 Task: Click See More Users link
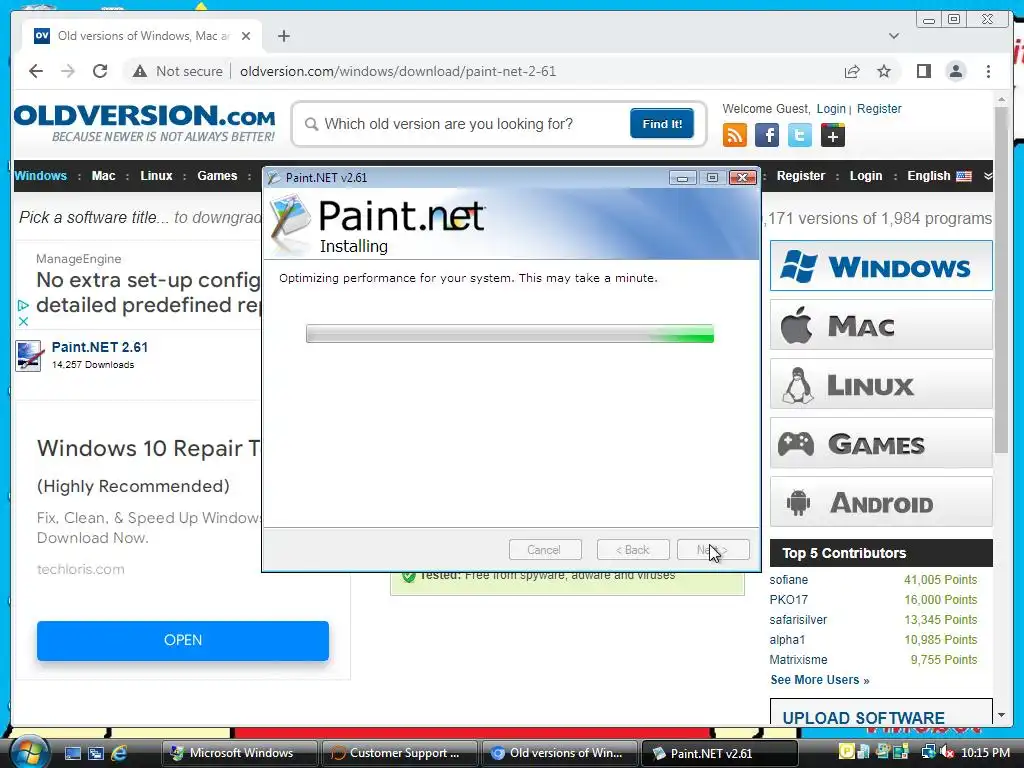pos(820,680)
